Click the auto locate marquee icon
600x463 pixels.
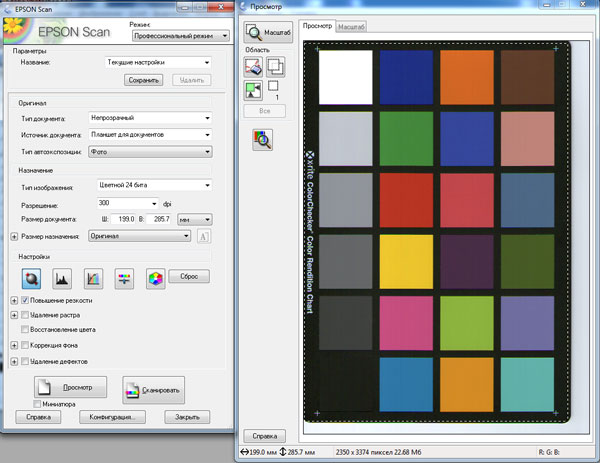[x=254, y=91]
